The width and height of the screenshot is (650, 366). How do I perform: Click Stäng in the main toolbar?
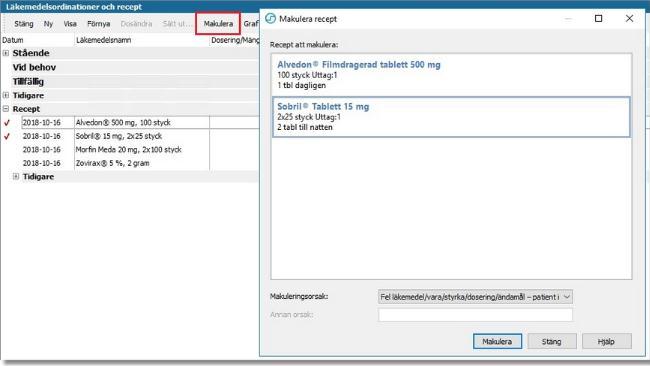coord(24,24)
